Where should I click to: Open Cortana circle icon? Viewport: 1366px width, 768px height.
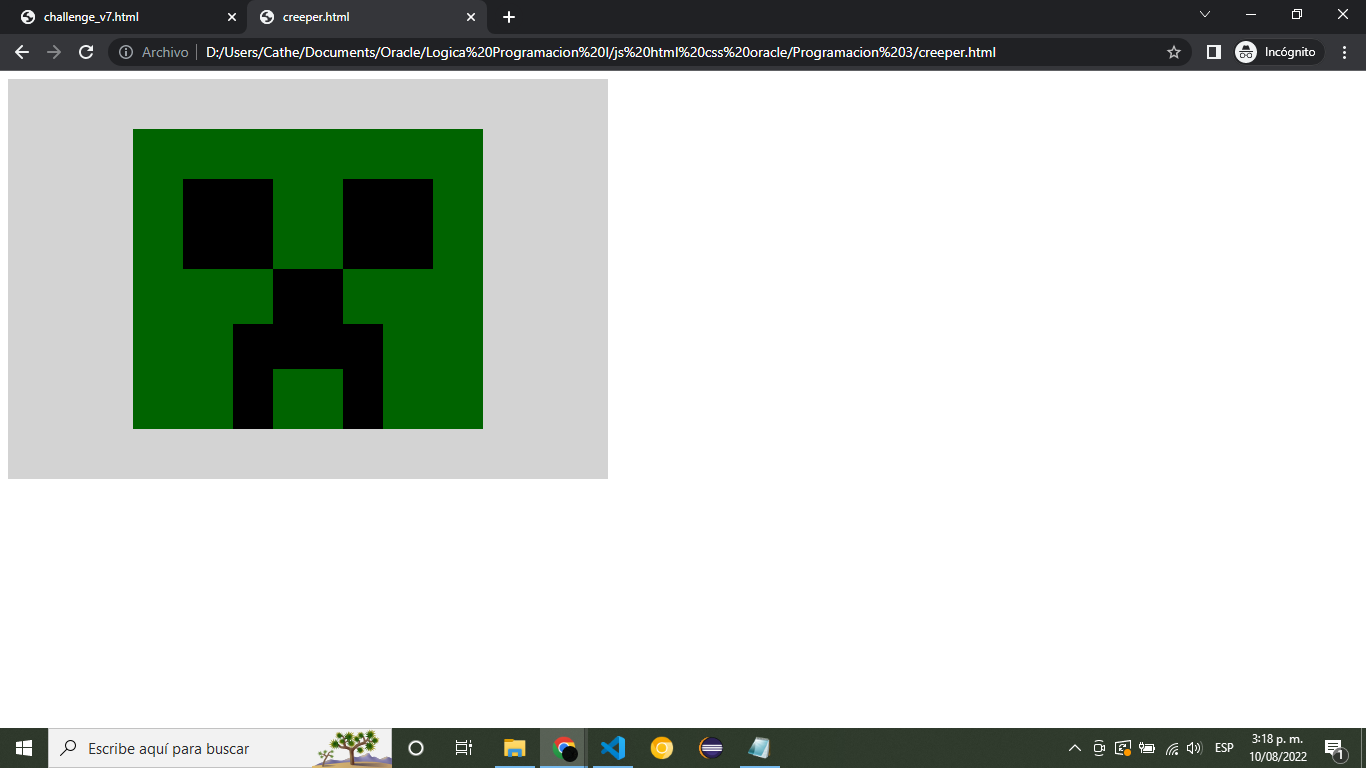pyautogui.click(x=416, y=748)
